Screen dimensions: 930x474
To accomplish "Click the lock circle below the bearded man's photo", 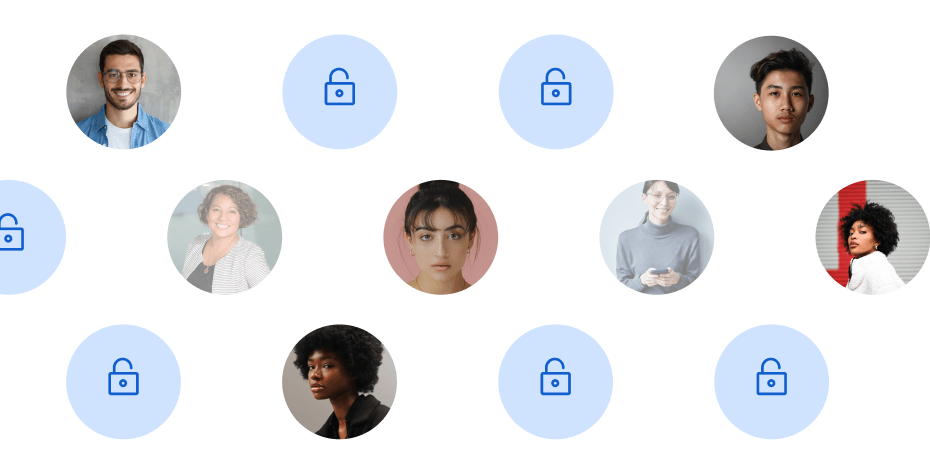I will pyautogui.click(x=123, y=382).
